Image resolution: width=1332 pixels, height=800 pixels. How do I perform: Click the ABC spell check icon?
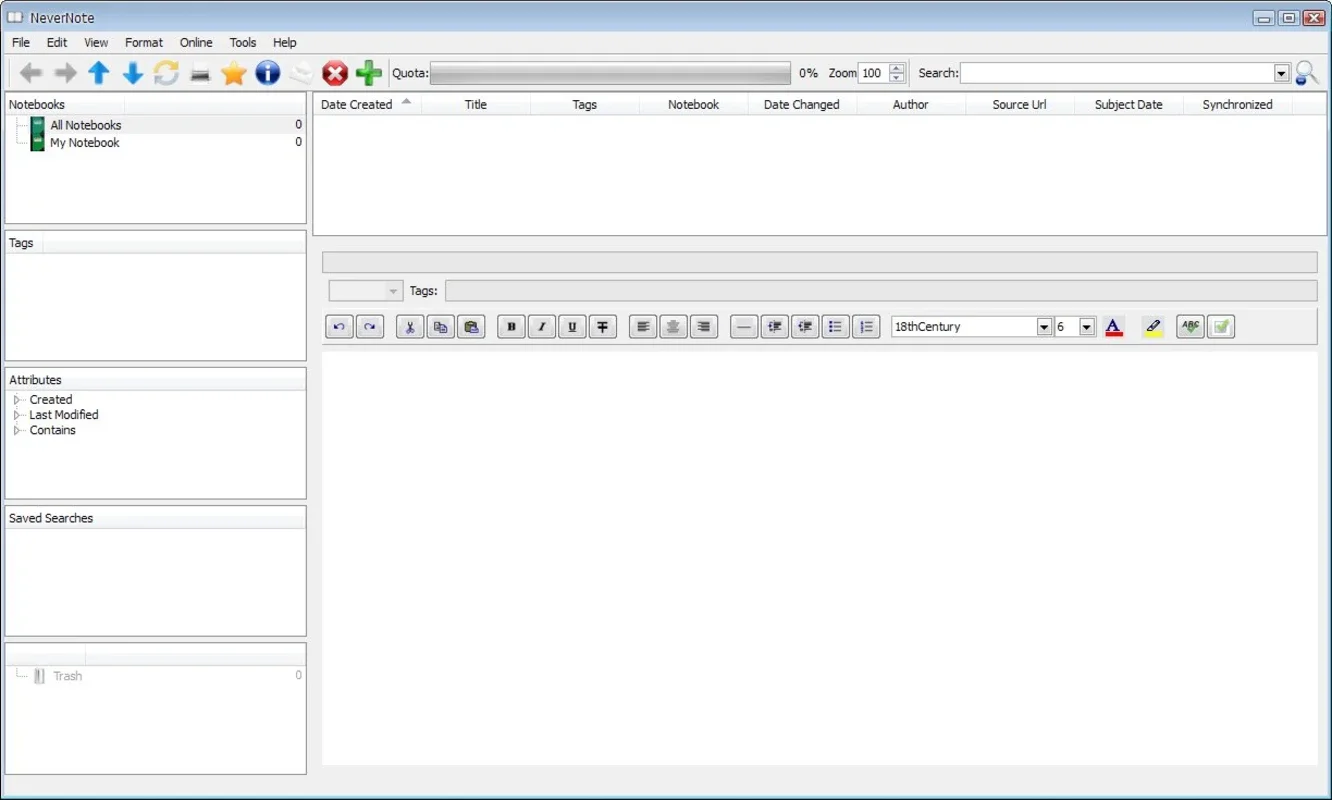pos(1190,327)
